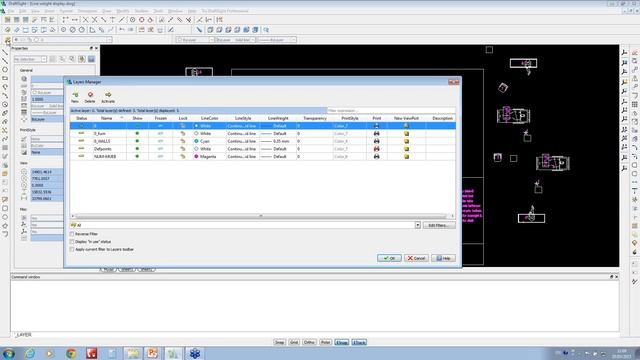
Task: Click the filter expression input field
Action: coord(391,111)
